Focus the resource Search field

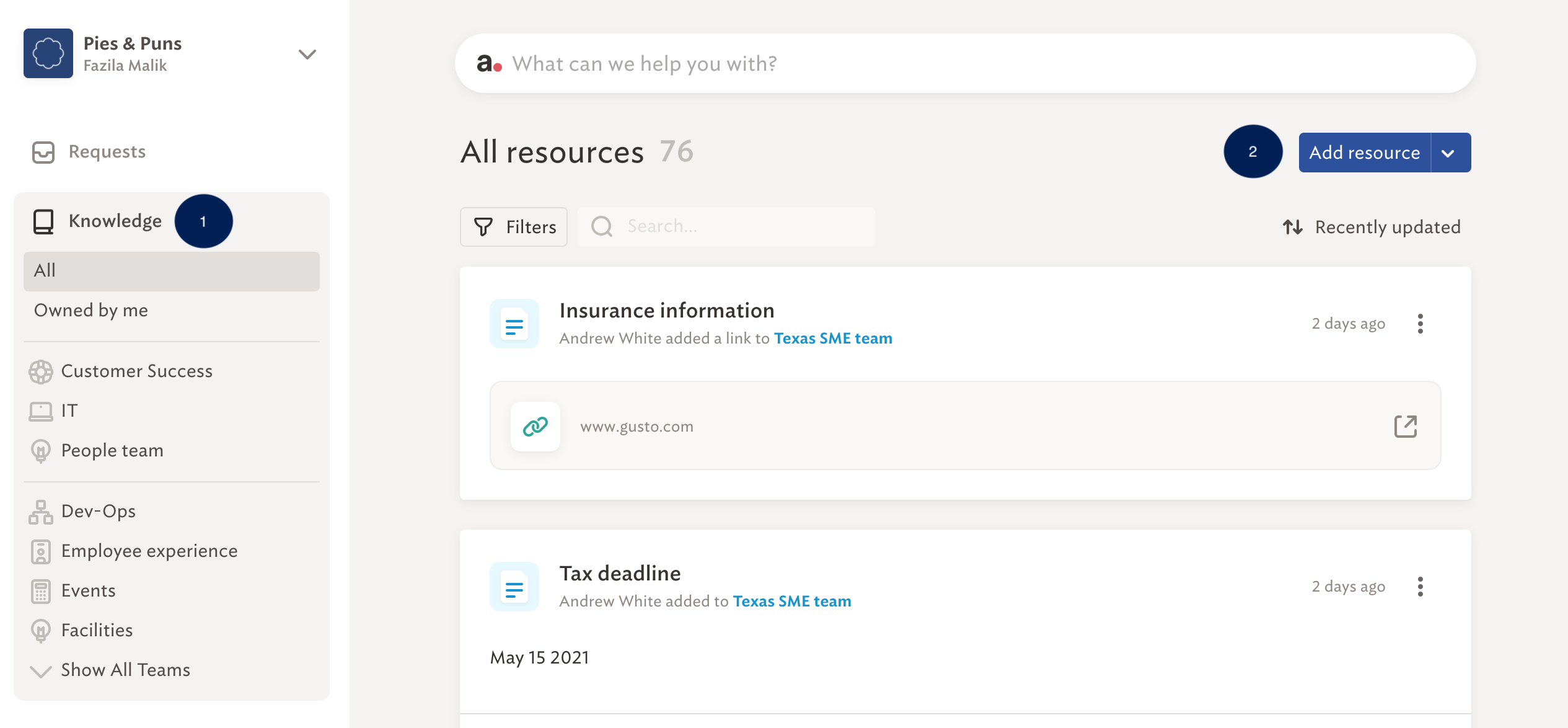pyautogui.click(x=726, y=226)
